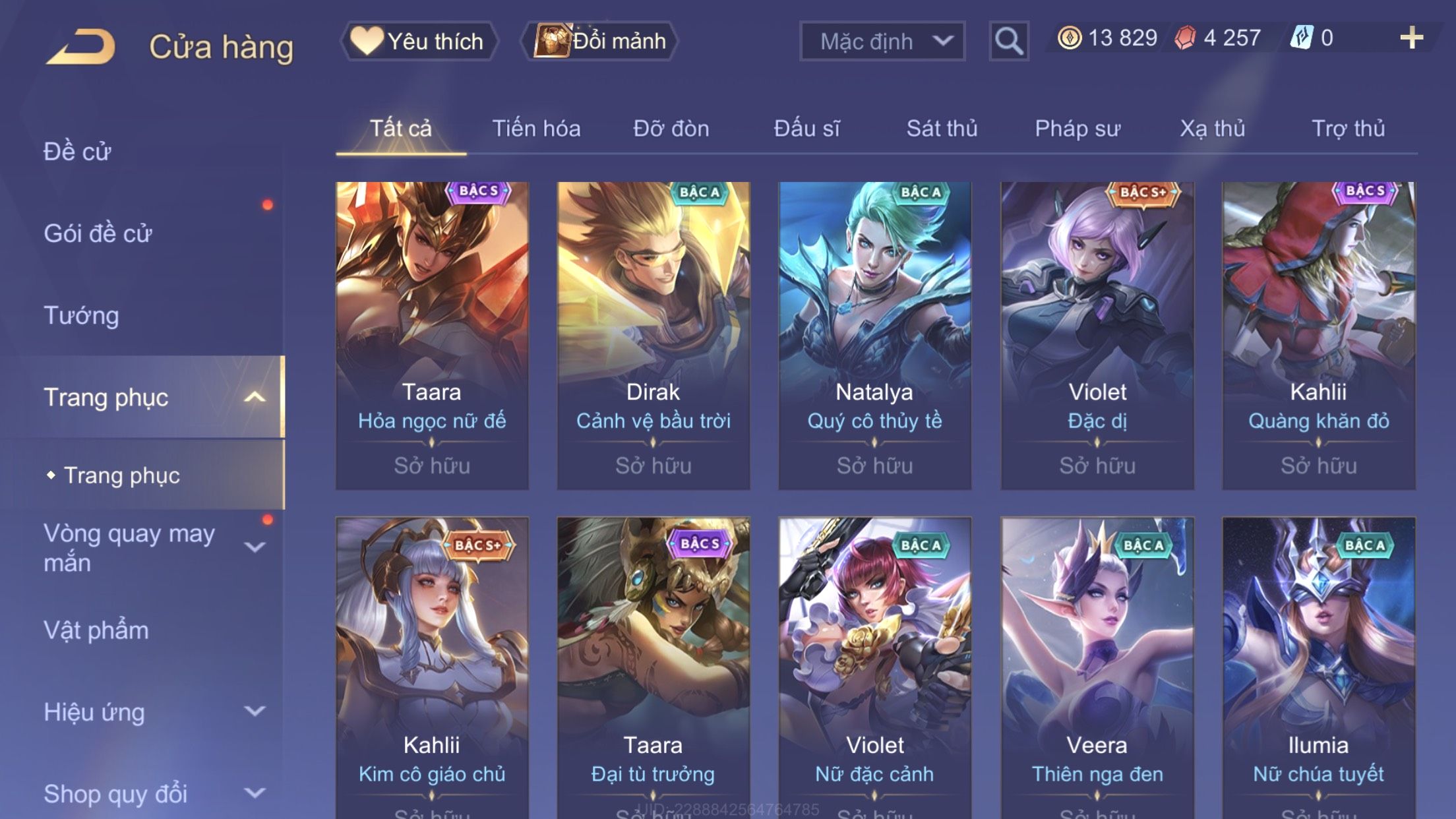The image size is (1456, 819).
Task: Open the search magnifier icon
Action: [1009, 41]
